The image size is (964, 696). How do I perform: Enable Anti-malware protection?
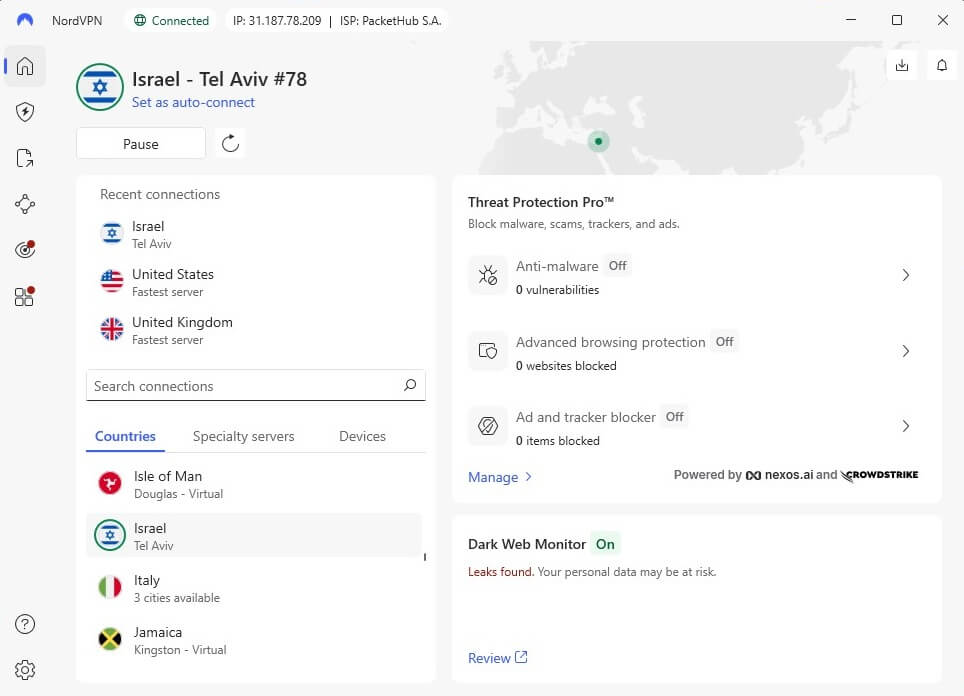click(617, 266)
